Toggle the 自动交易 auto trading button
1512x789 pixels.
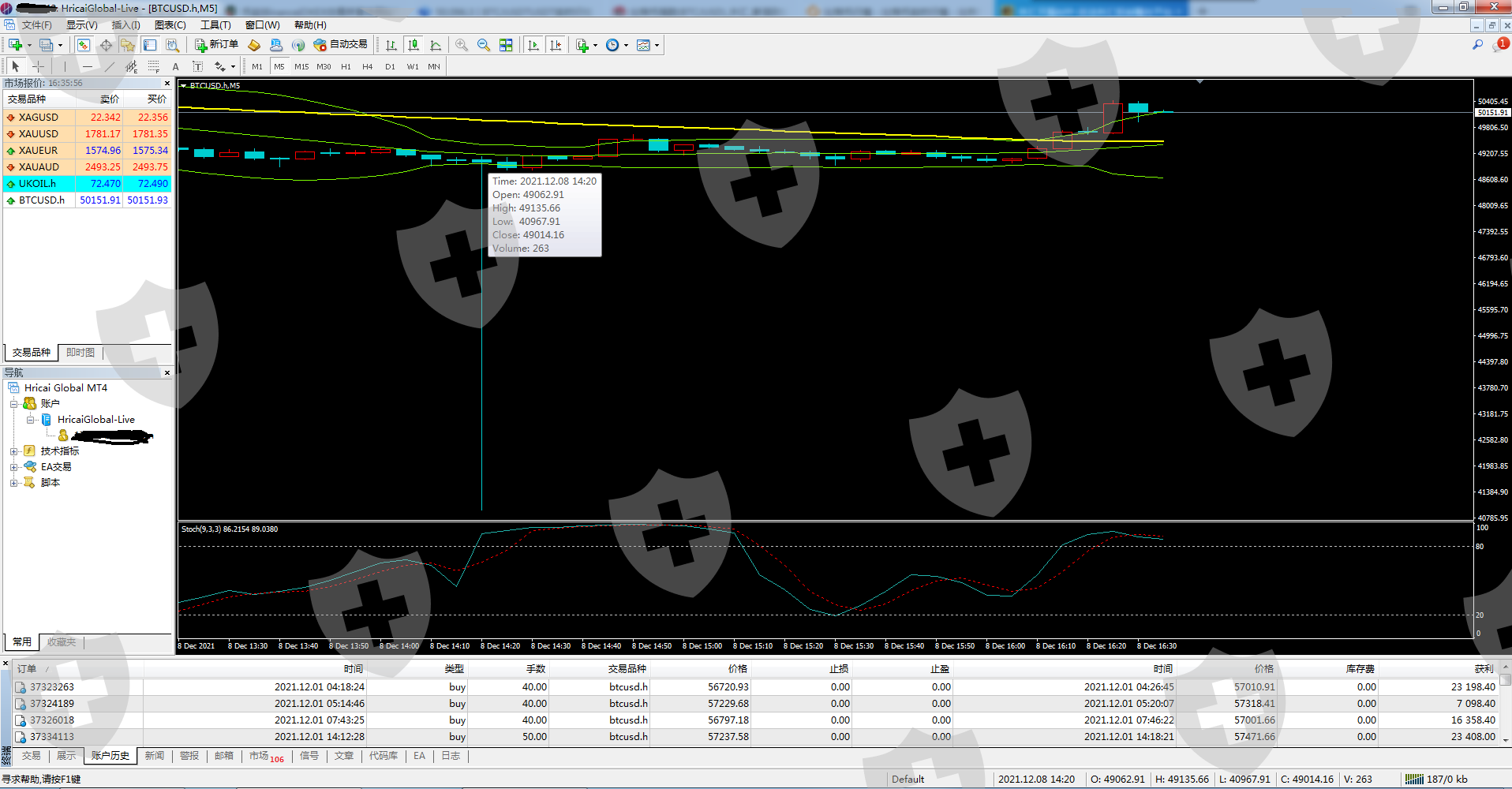(x=341, y=45)
